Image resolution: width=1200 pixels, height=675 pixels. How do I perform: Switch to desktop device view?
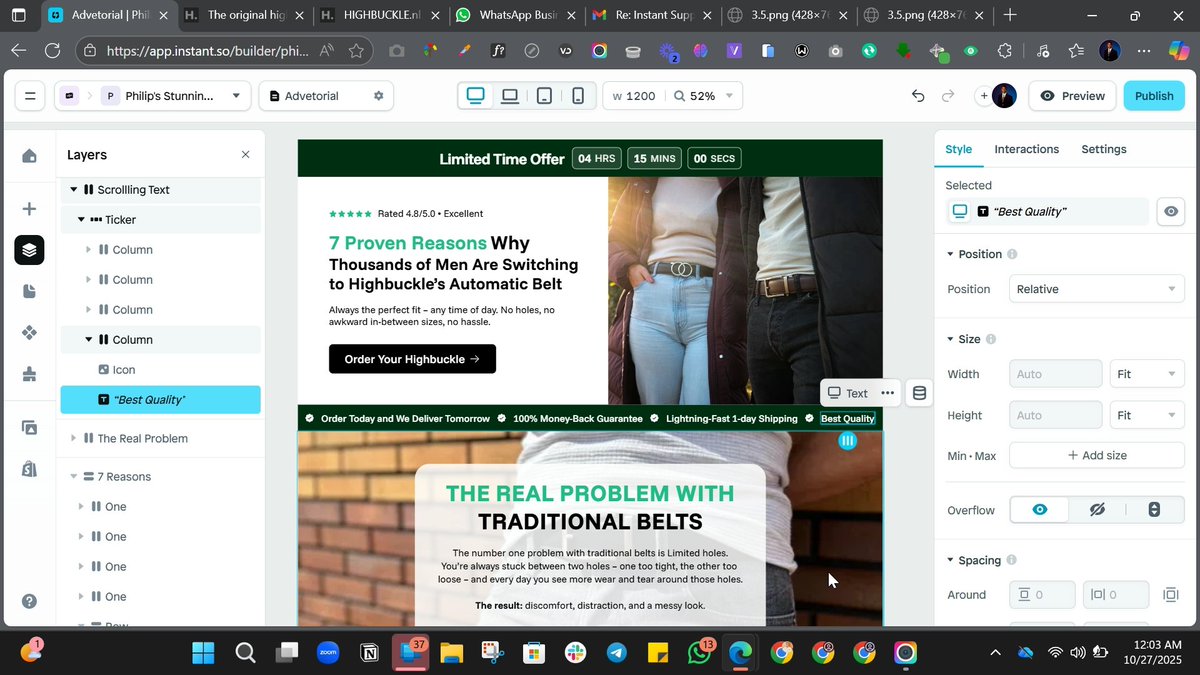point(476,96)
